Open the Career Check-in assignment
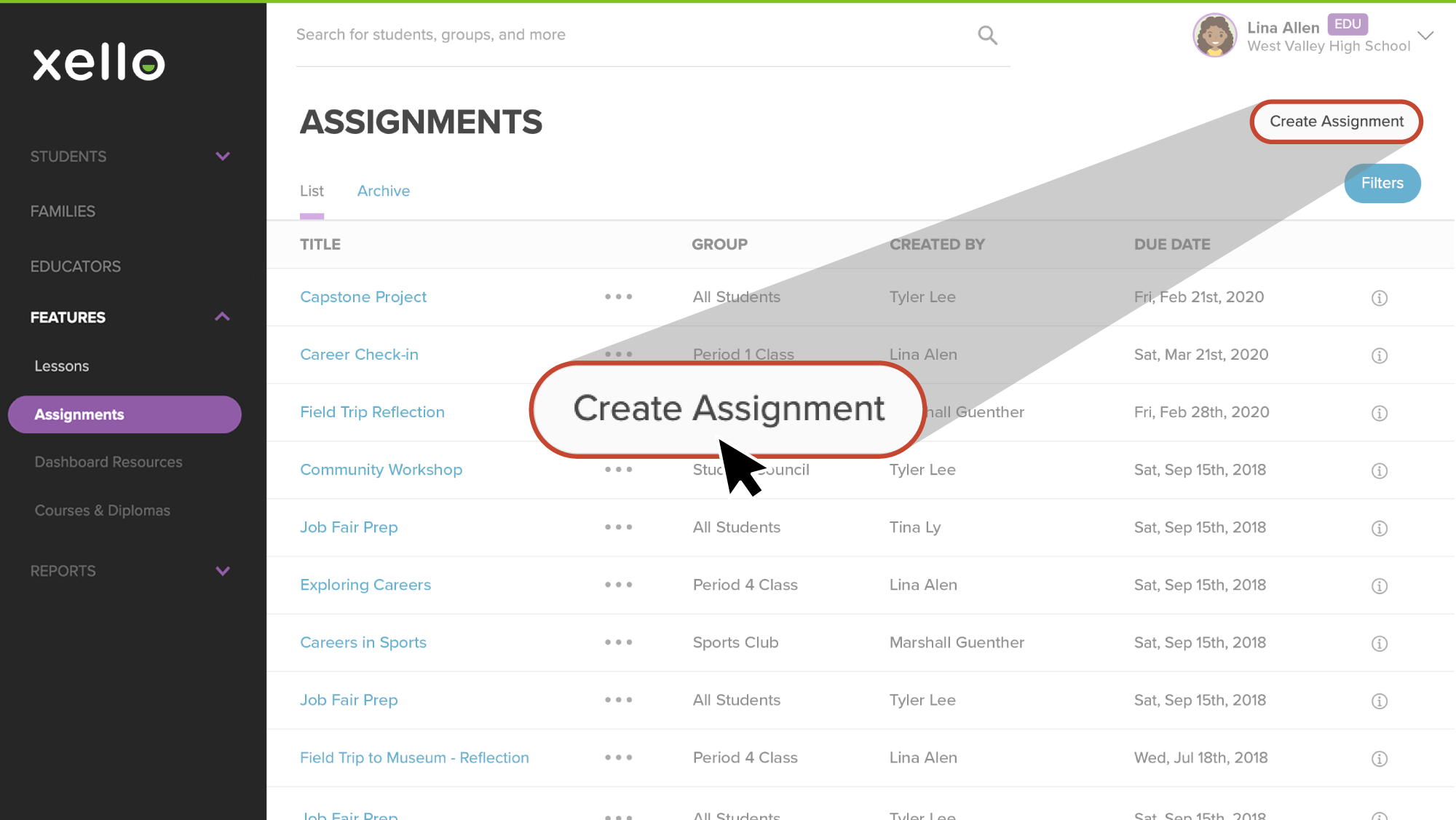This screenshot has width=1456, height=820. (x=359, y=354)
